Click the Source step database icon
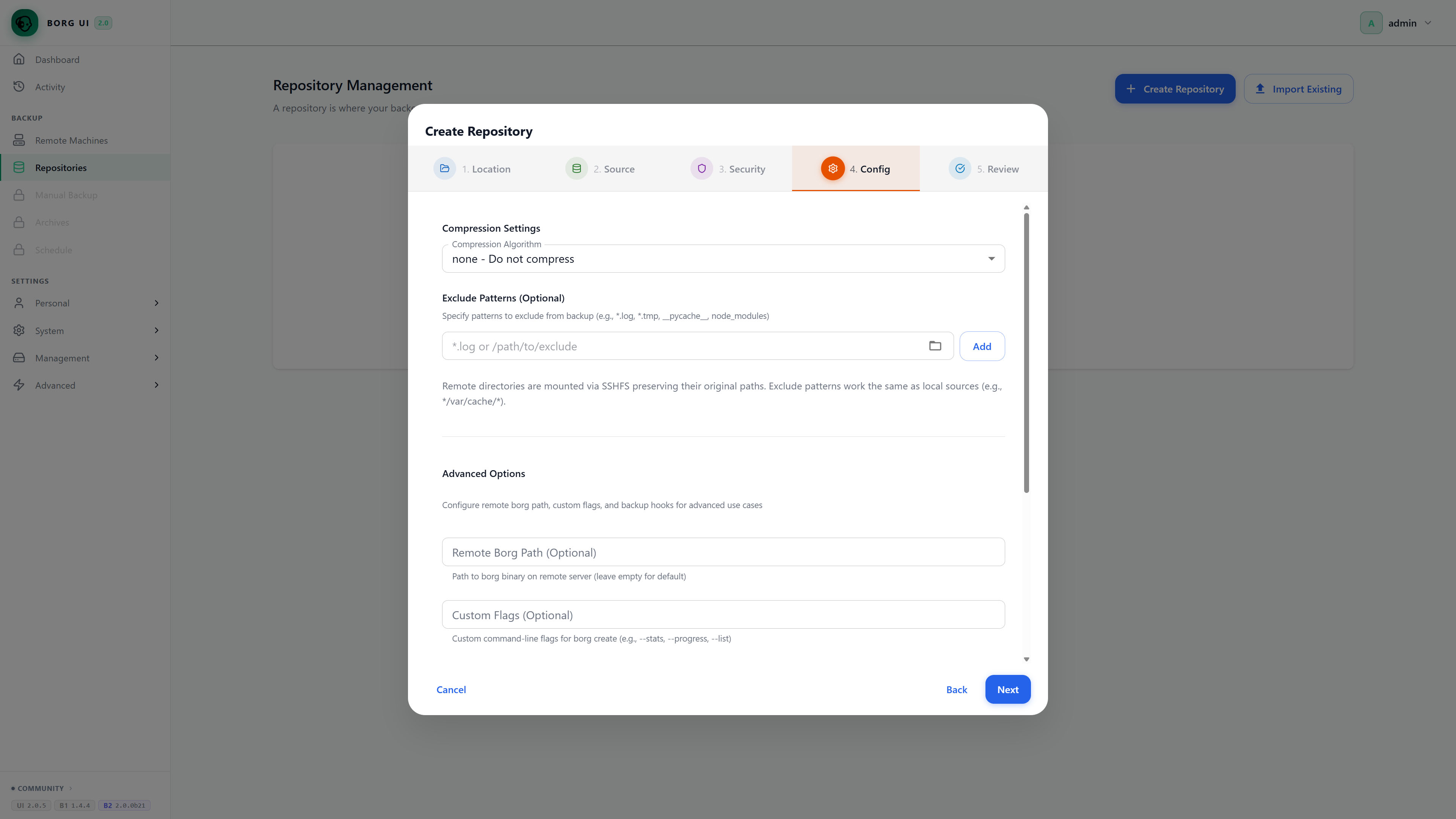Screen dimensions: 1456x819 click(576, 168)
